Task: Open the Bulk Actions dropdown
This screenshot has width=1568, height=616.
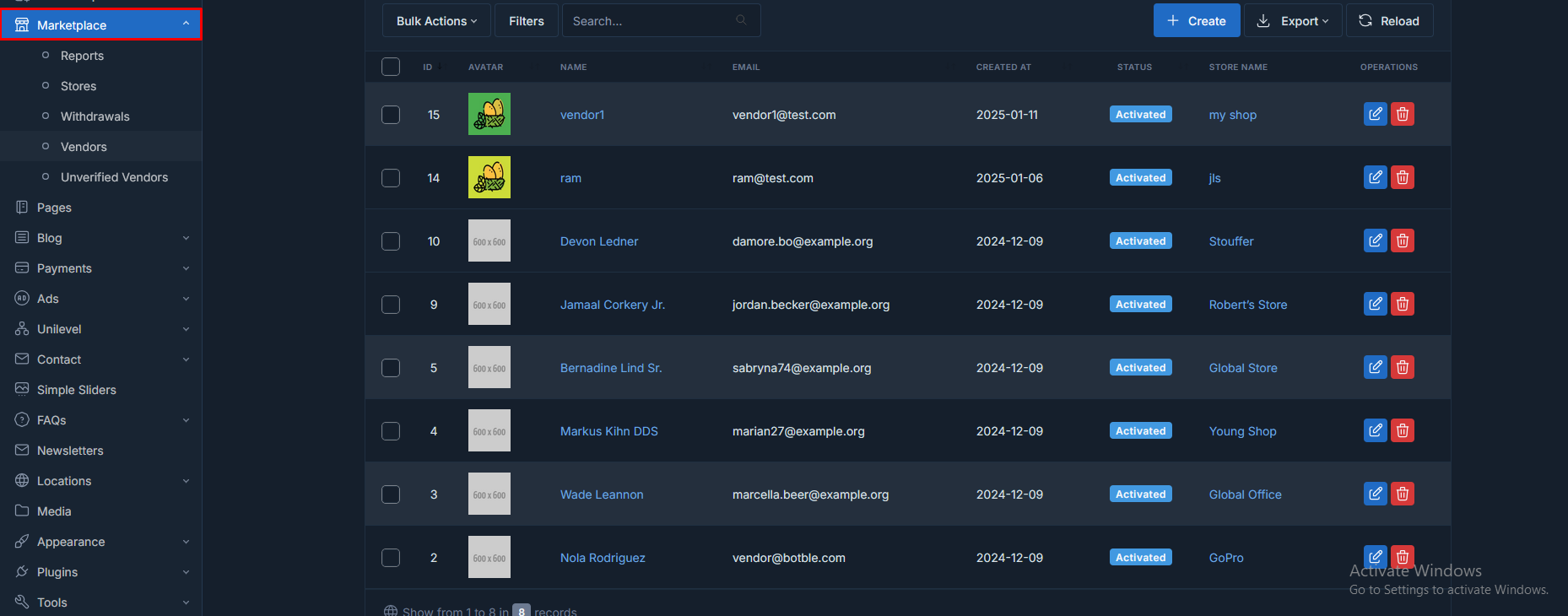Action: coord(436,21)
